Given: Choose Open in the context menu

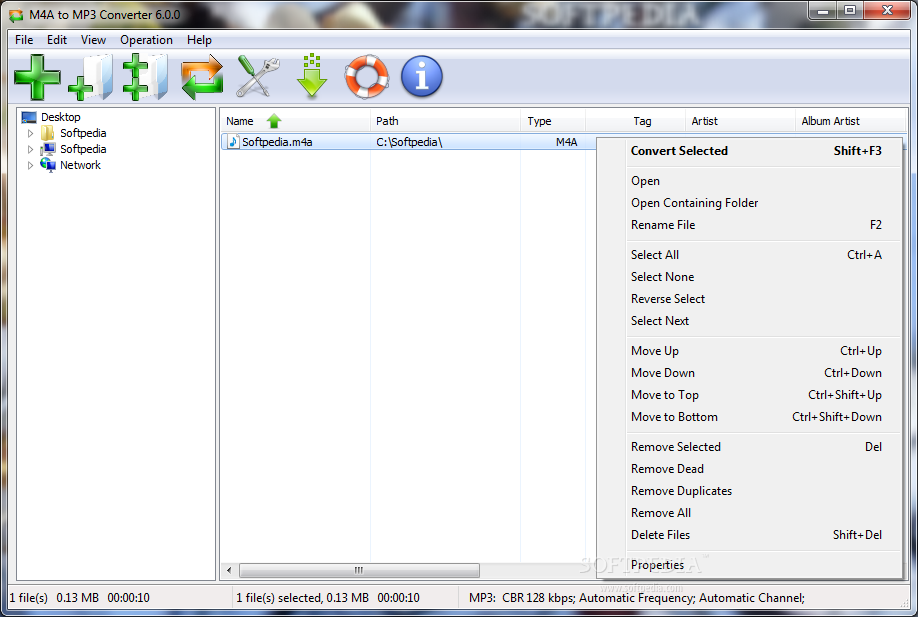Looking at the screenshot, I should click(749, 181).
